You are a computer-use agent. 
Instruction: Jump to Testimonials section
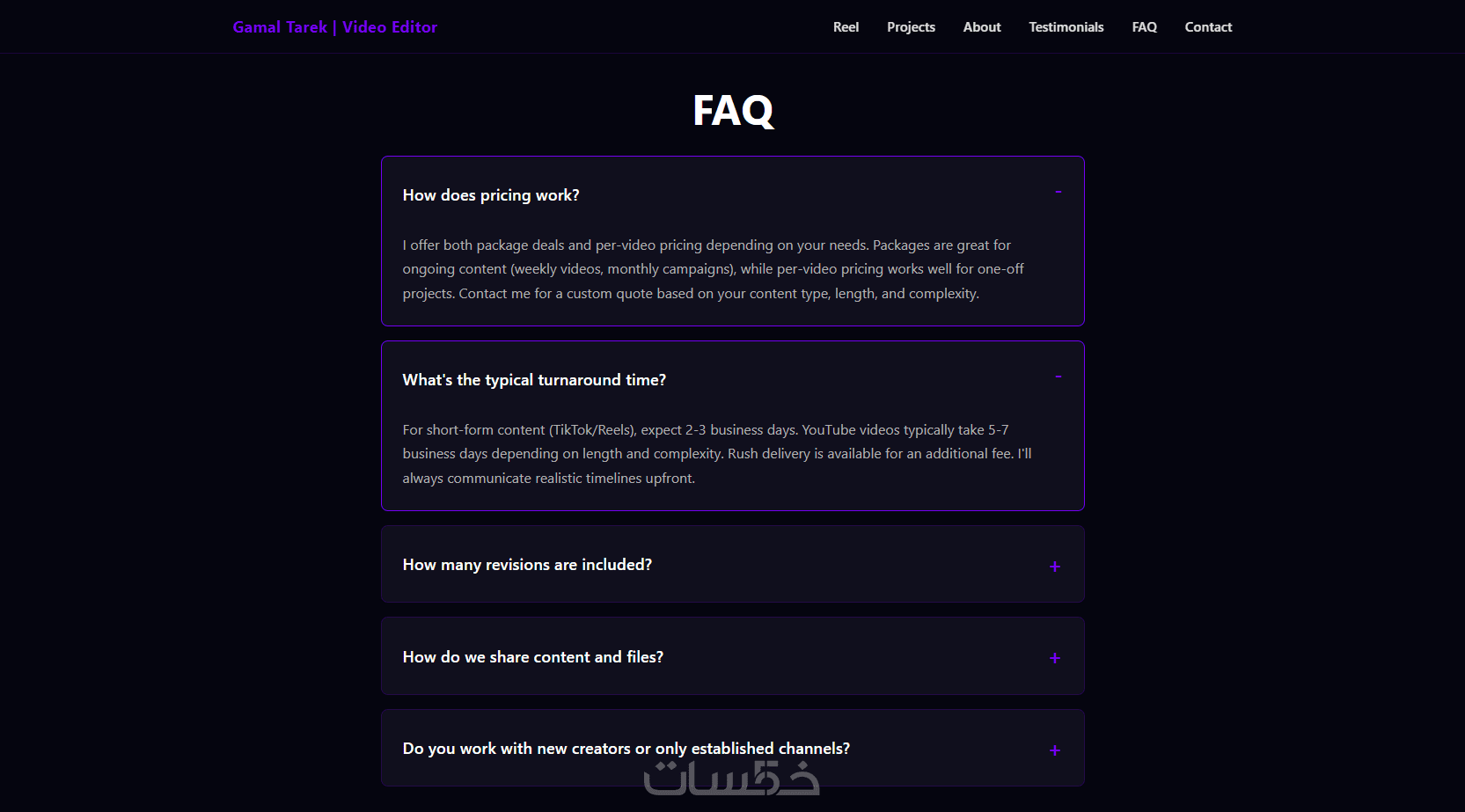[x=1066, y=27]
